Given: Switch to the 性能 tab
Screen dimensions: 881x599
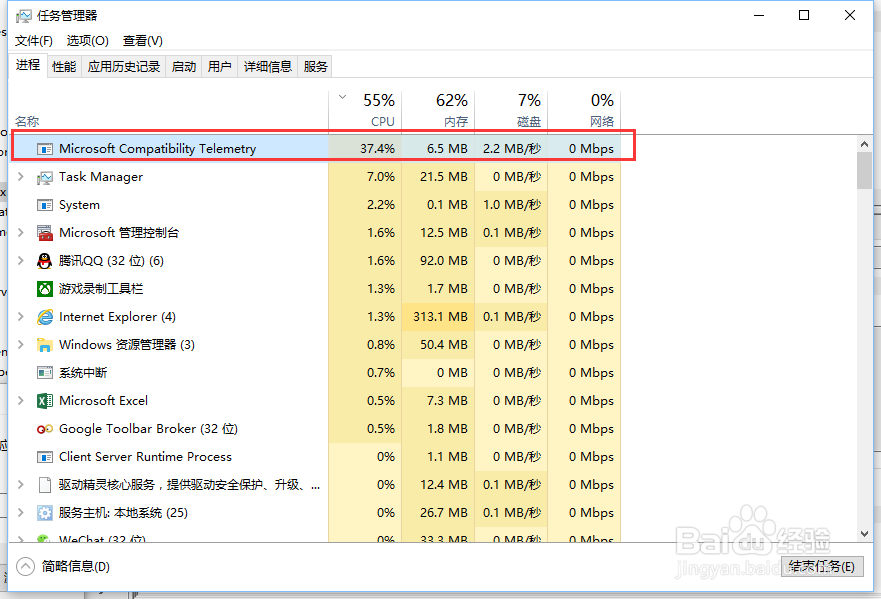Looking at the screenshot, I should tap(64, 67).
